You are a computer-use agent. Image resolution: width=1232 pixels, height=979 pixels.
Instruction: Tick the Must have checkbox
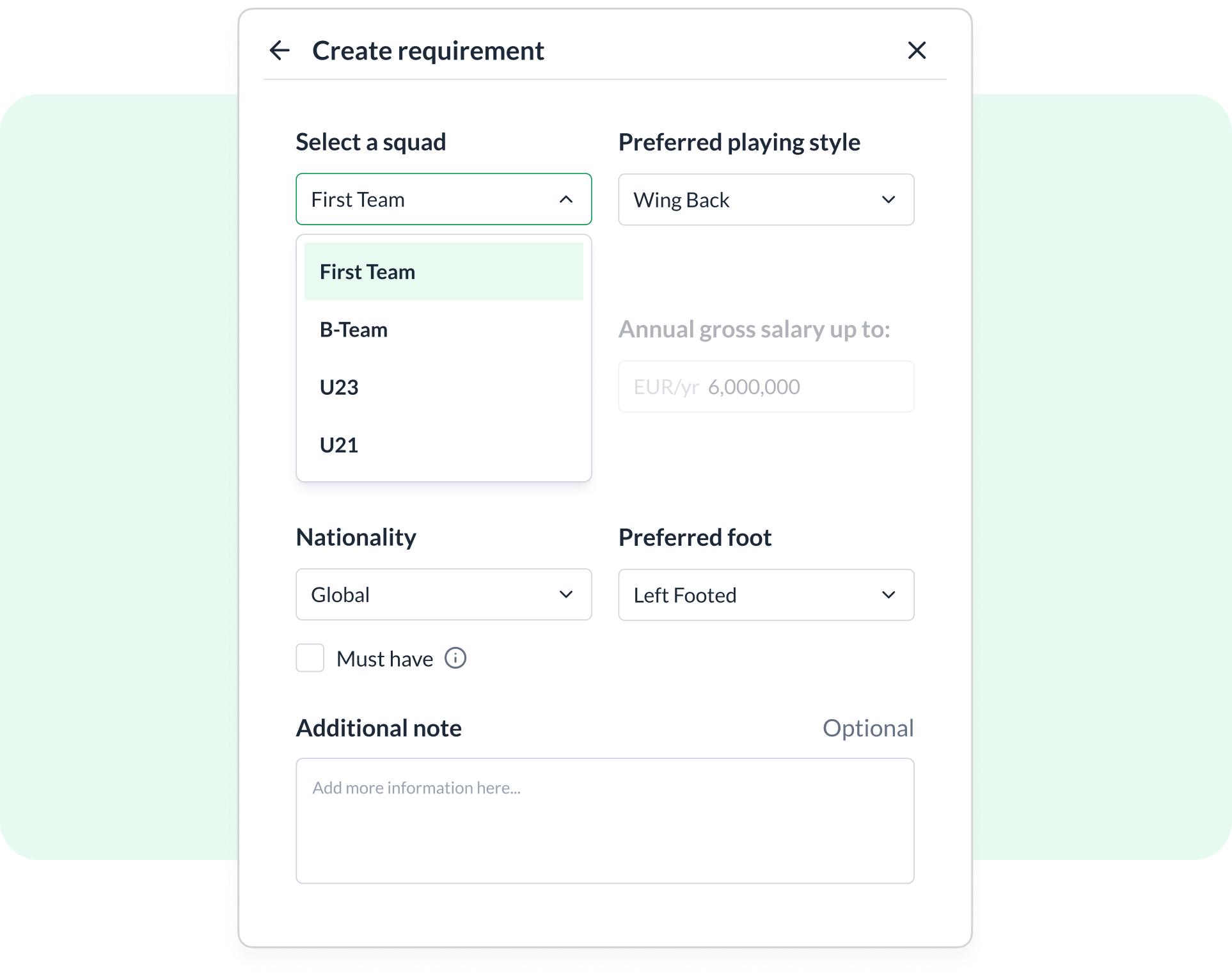(310, 658)
